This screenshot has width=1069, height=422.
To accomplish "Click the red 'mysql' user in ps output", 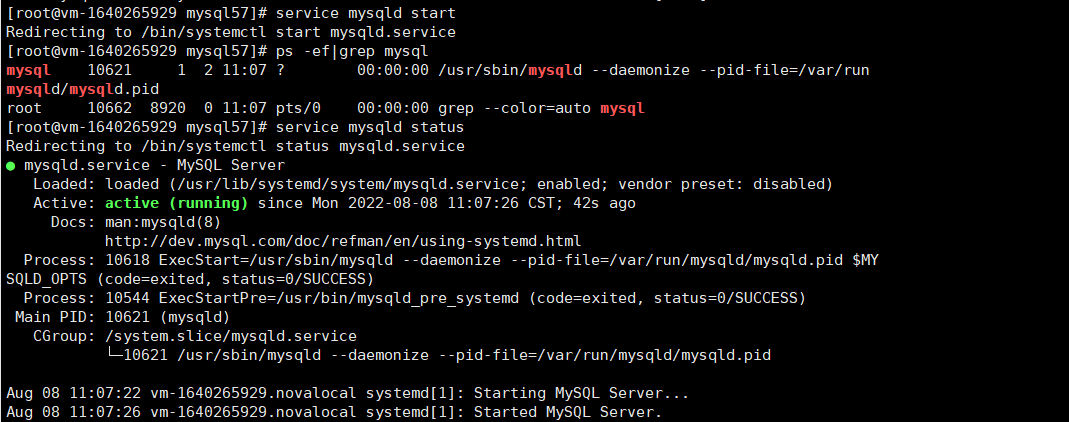I will [x=28, y=70].
